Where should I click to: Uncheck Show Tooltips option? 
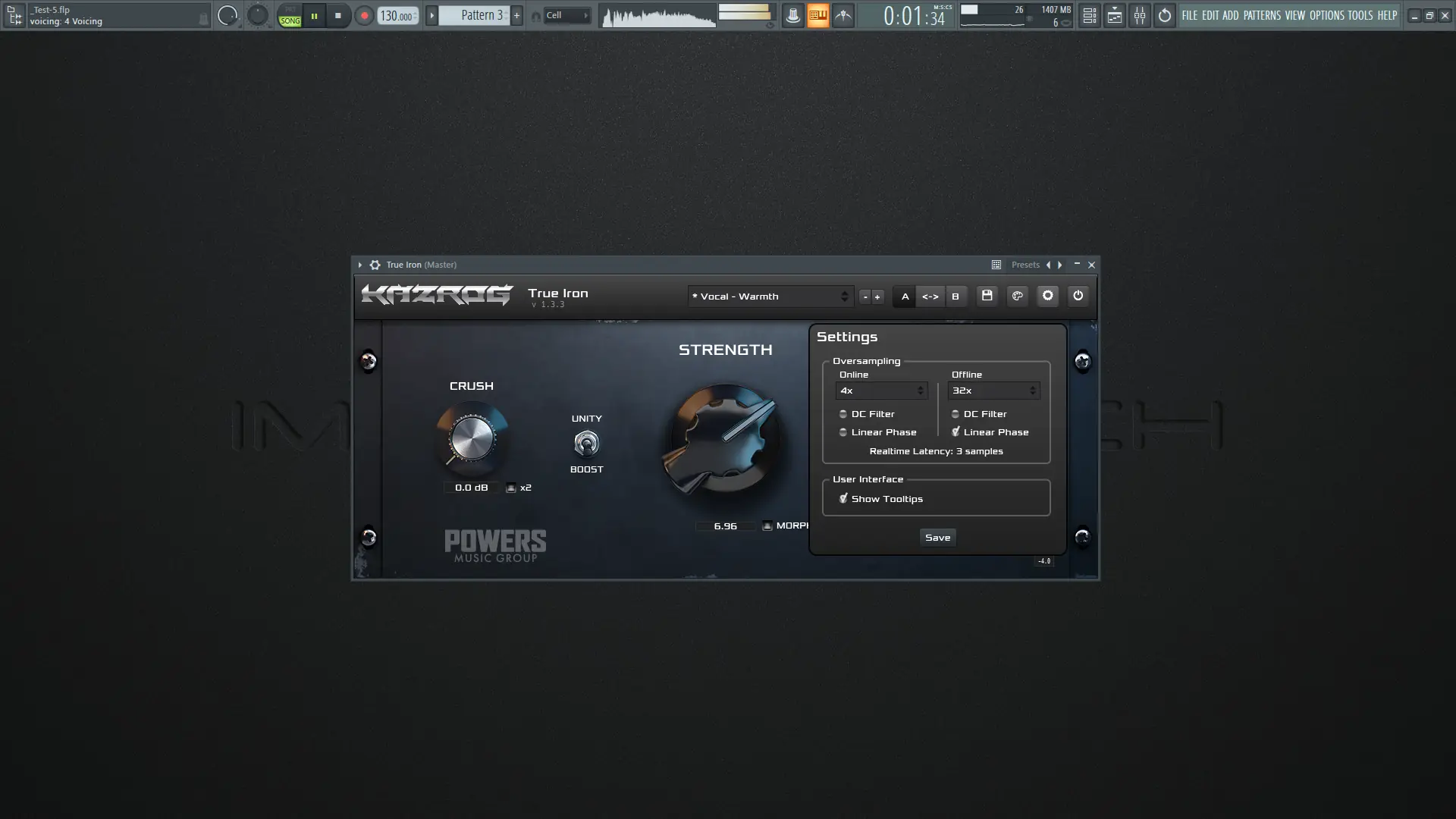tap(843, 499)
